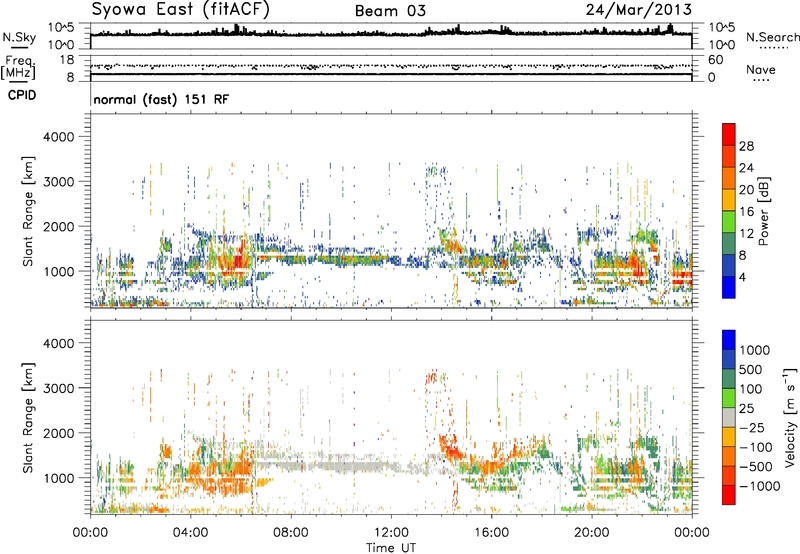Click the '500' velocity colorbar label

click(x=751, y=370)
